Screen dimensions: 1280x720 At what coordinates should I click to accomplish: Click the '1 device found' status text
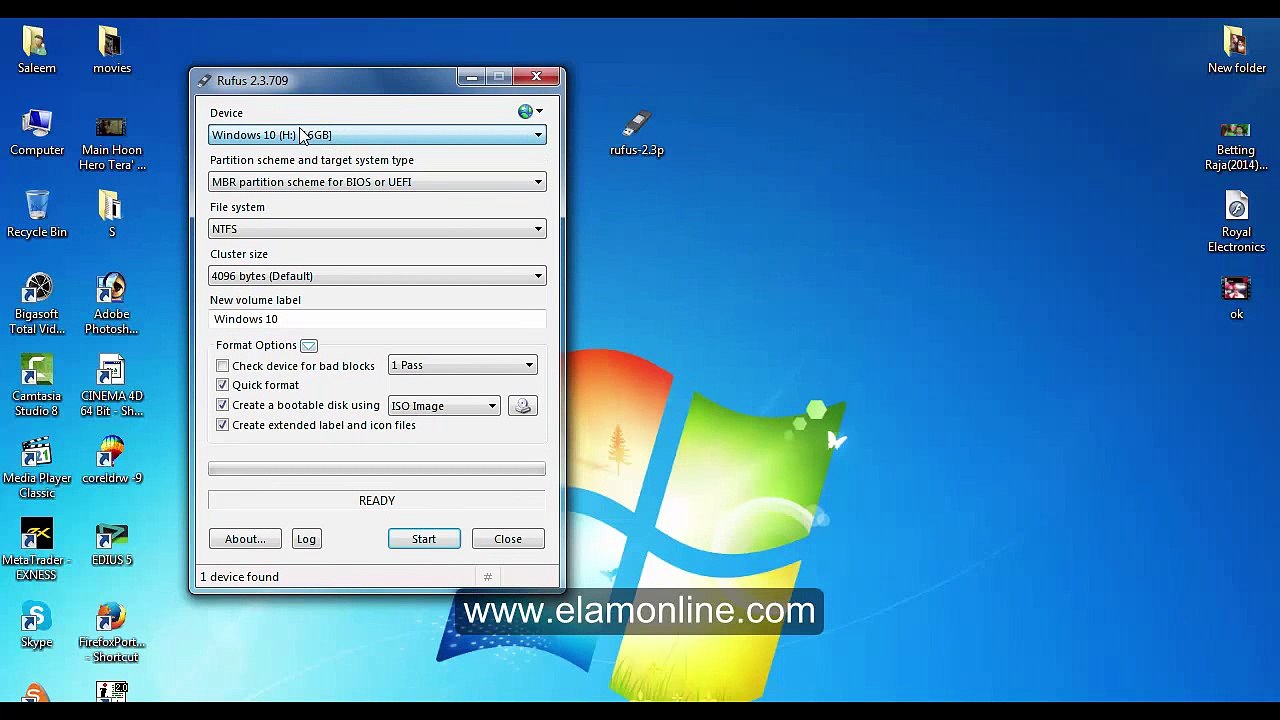tap(239, 577)
